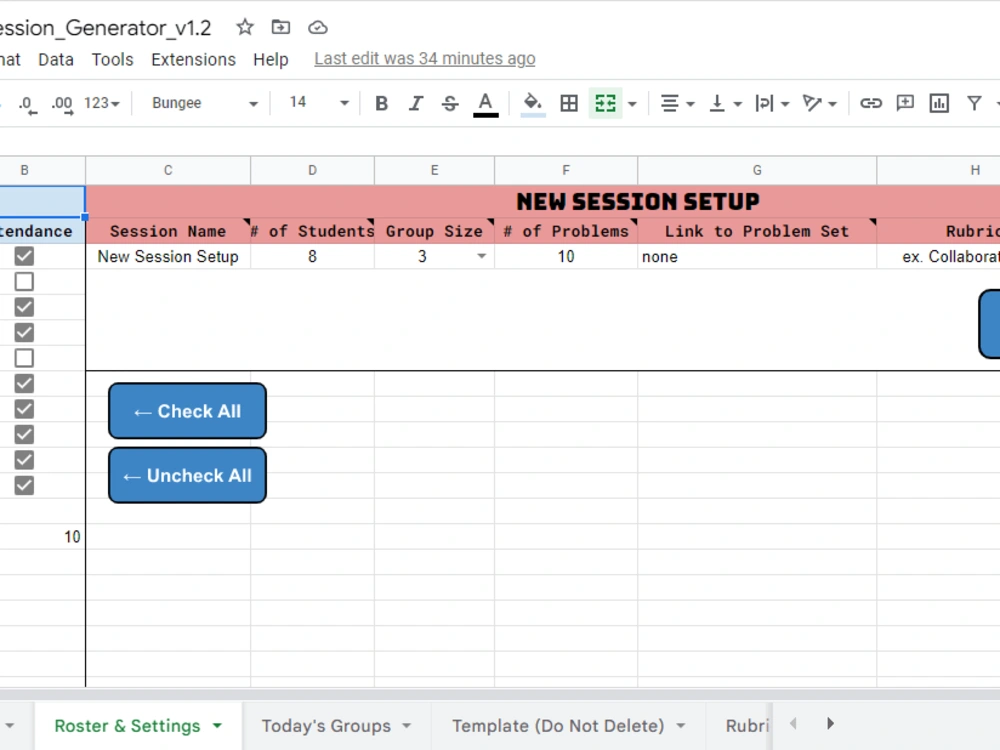This screenshot has height=750, width=1000.
Task: Apply strikethrough formatting
Action: pos(450,103)
